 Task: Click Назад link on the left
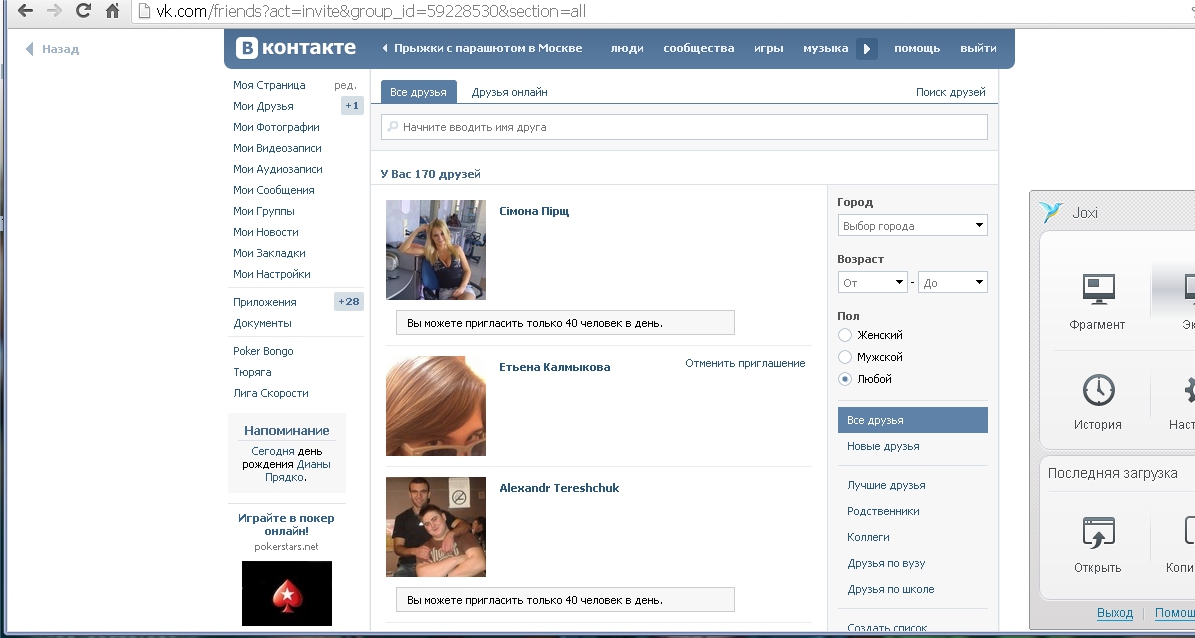point(52,49)
